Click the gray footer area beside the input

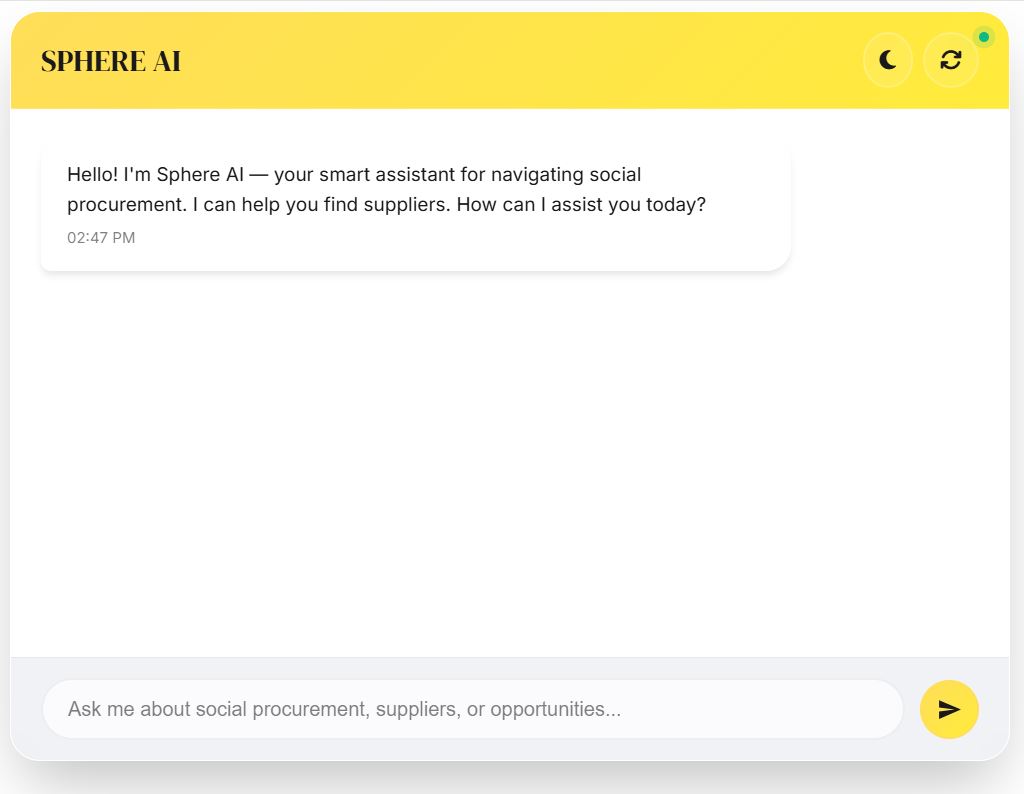pyautogui.click(x=25, y=709)
